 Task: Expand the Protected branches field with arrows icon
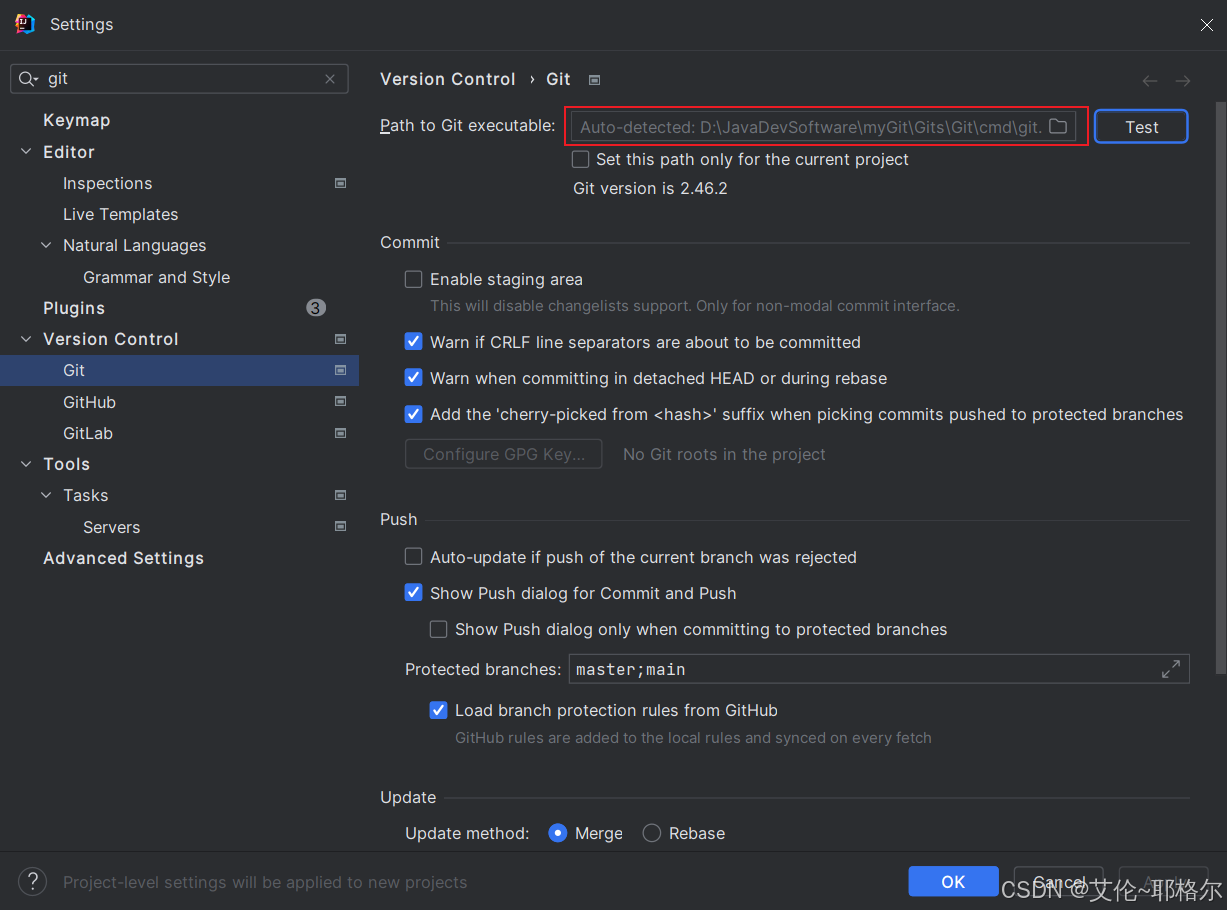click(x=1170, y=669)
